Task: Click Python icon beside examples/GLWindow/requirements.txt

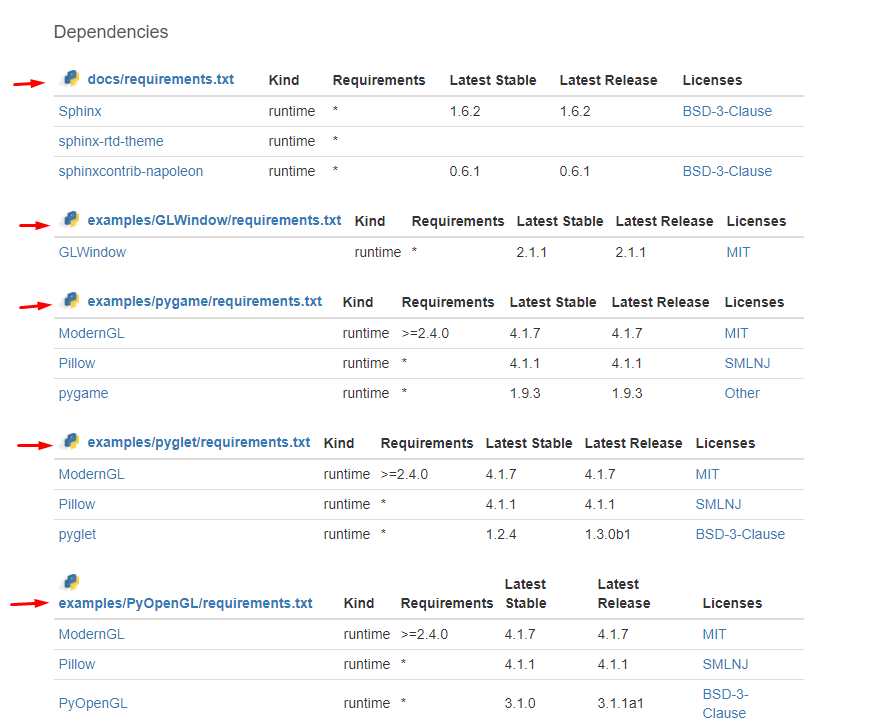Action: (x=70, y=219)
